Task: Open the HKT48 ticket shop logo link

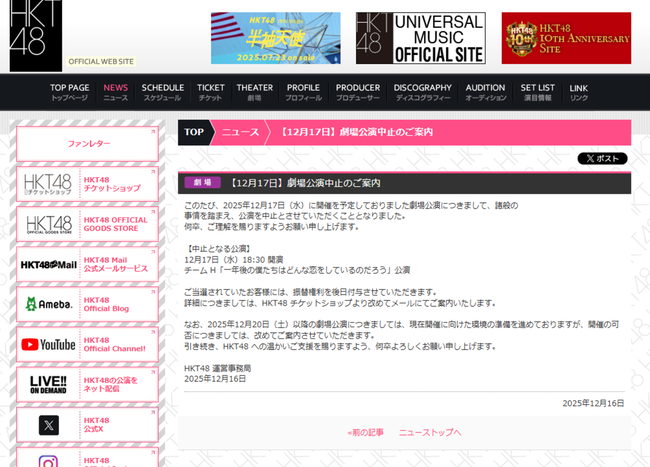Action: [49, 183]
